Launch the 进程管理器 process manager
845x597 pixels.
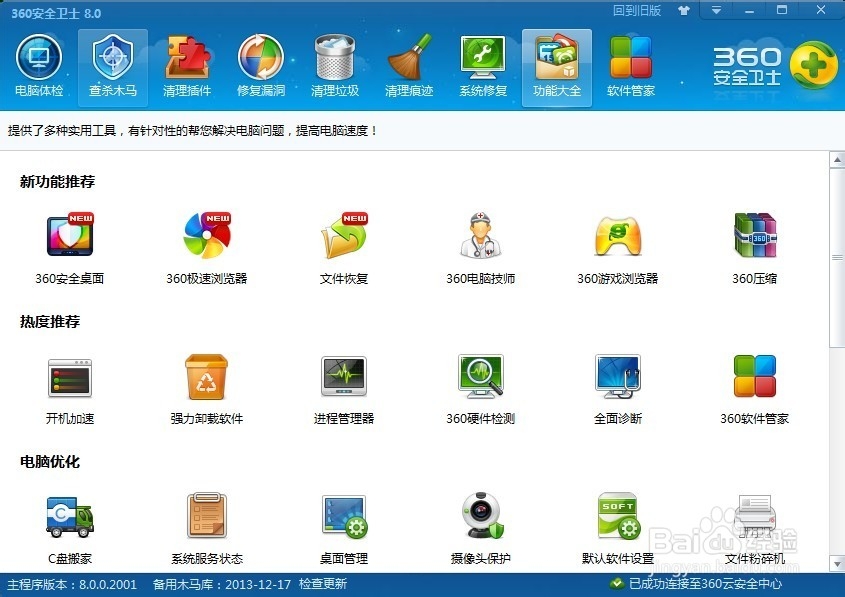pos(343,383)
